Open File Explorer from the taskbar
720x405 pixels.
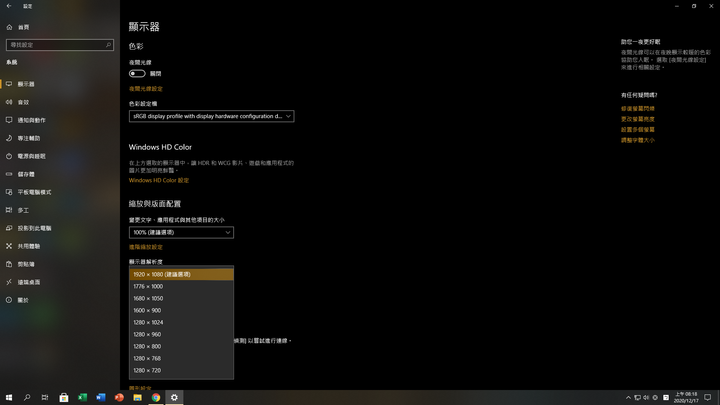click(137, 398)
